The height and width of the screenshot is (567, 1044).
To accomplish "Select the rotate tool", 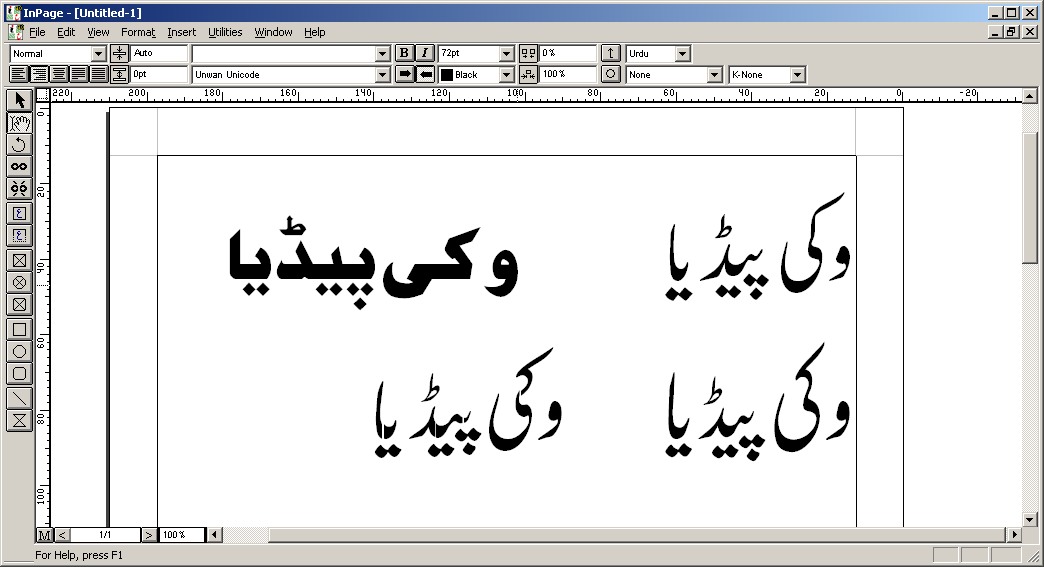I will (19, 144).
